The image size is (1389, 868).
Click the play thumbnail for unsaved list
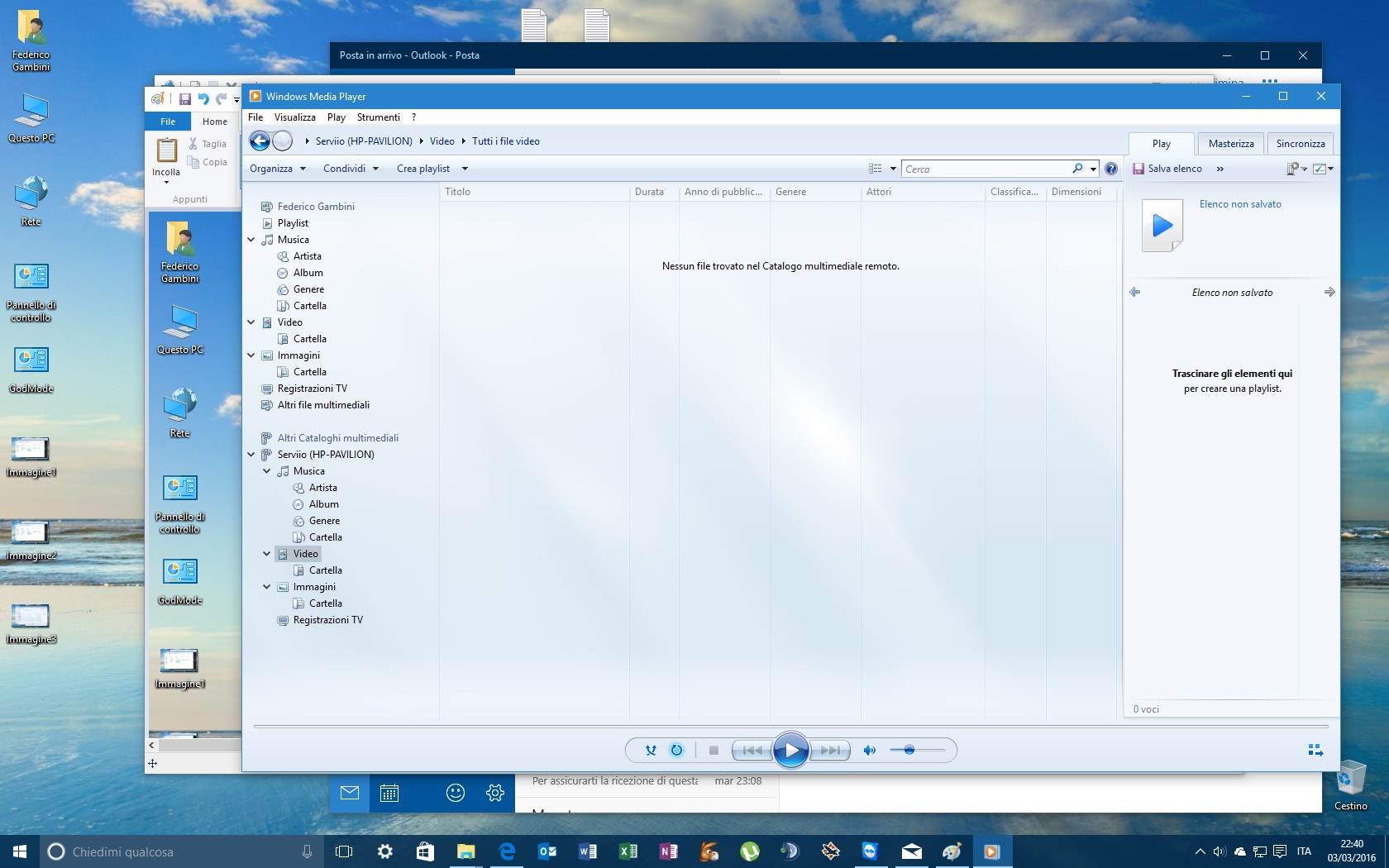pos(1162,225)
